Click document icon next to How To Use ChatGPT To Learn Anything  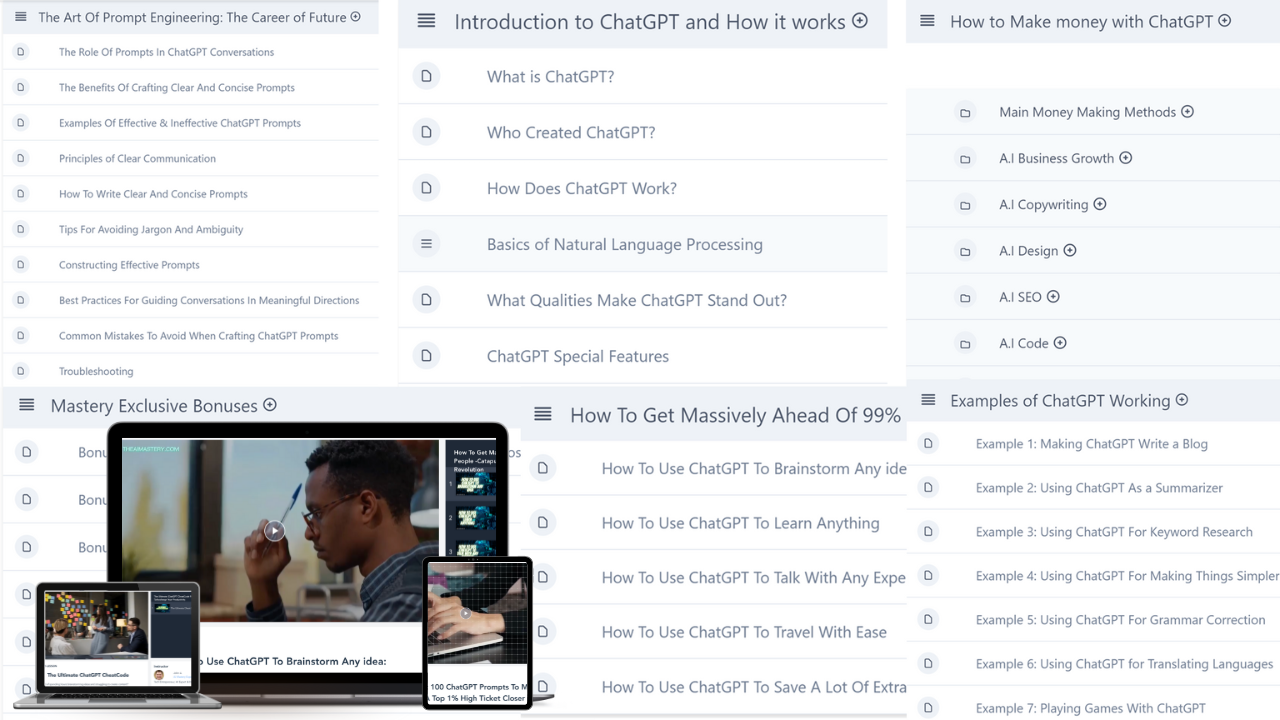click(x=542, y=523)
